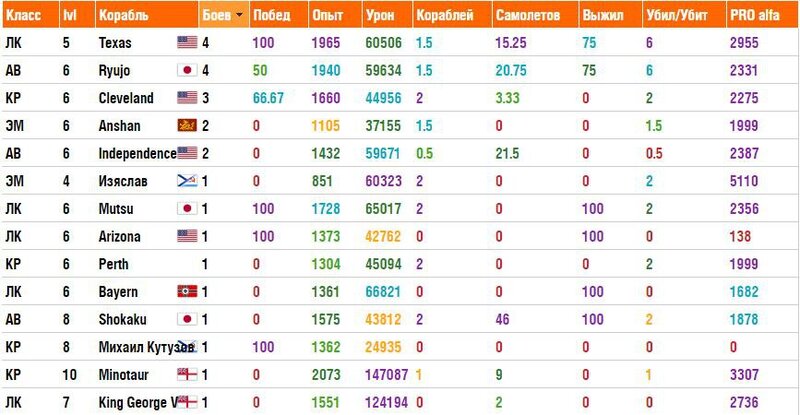Select the Arizona ship name
The width and height of the screenshot is (800, 415).
119,236
